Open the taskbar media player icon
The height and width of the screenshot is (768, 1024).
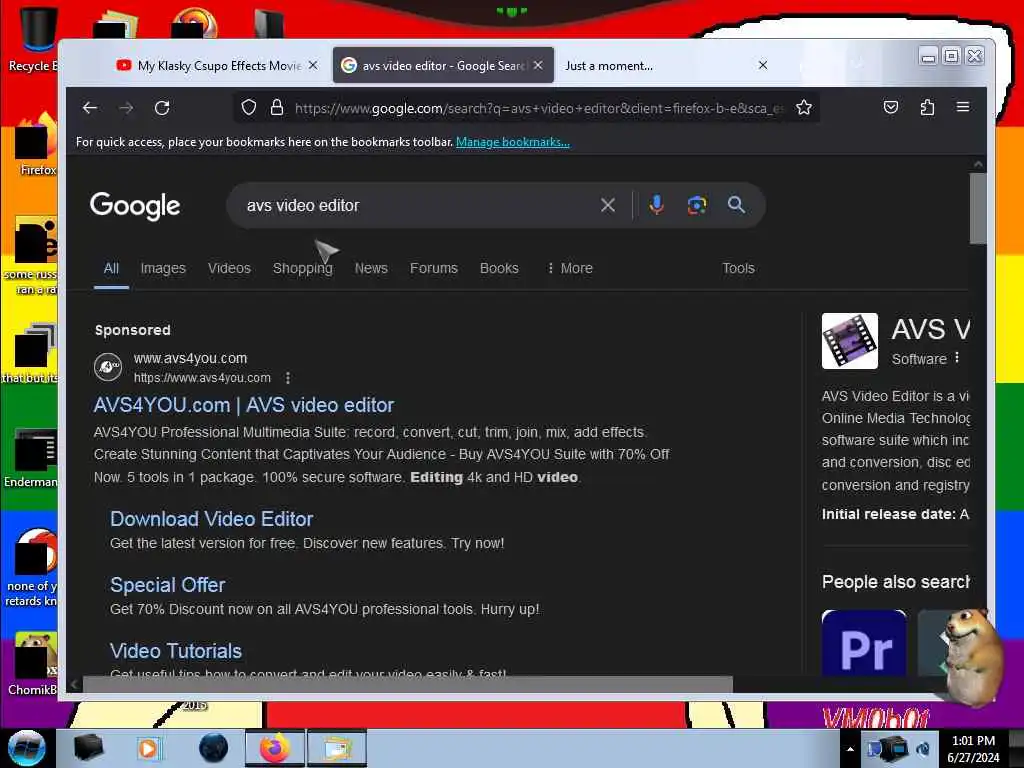(148, 748)
